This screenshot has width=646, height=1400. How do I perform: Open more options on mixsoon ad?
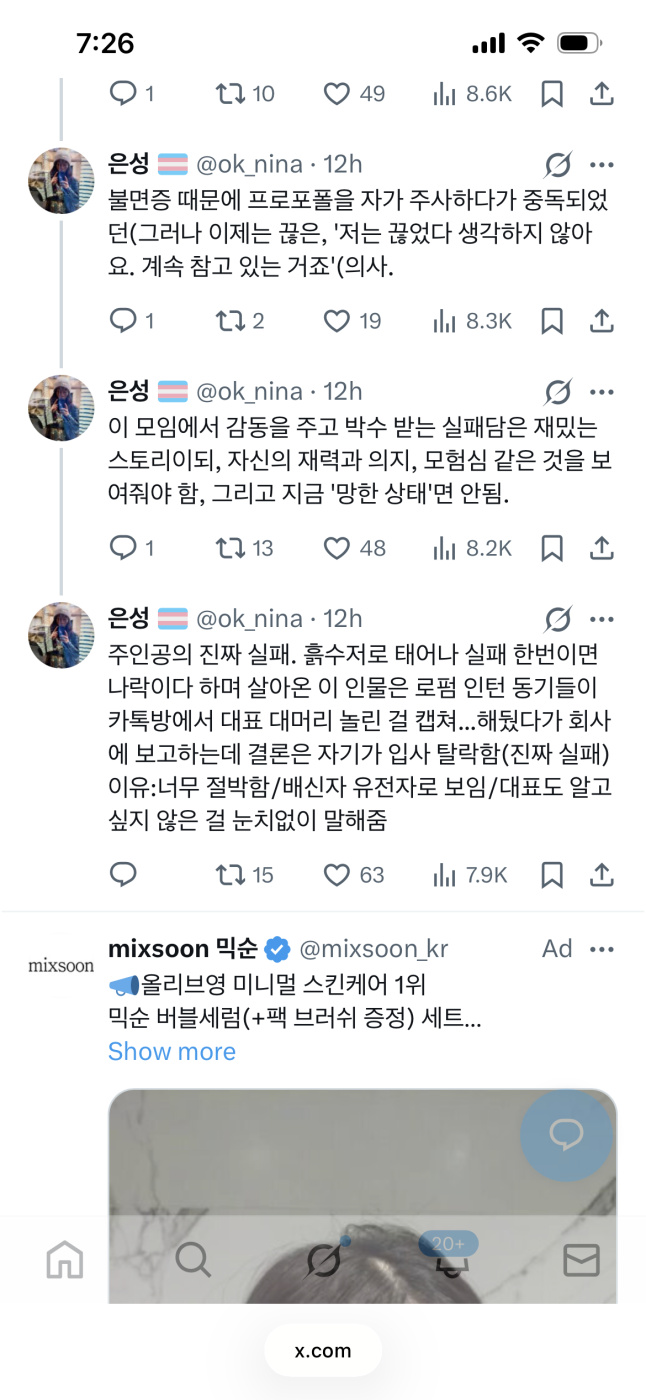point(601,949)
